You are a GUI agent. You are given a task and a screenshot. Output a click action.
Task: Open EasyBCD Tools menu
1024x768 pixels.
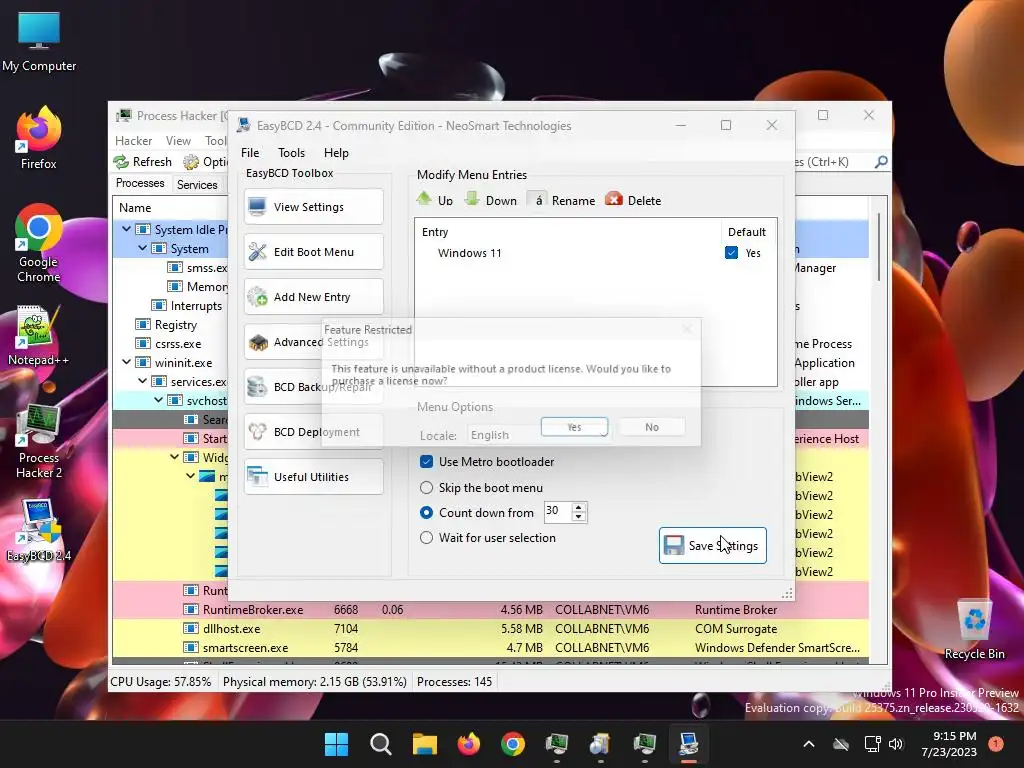(x=291, y=153)
